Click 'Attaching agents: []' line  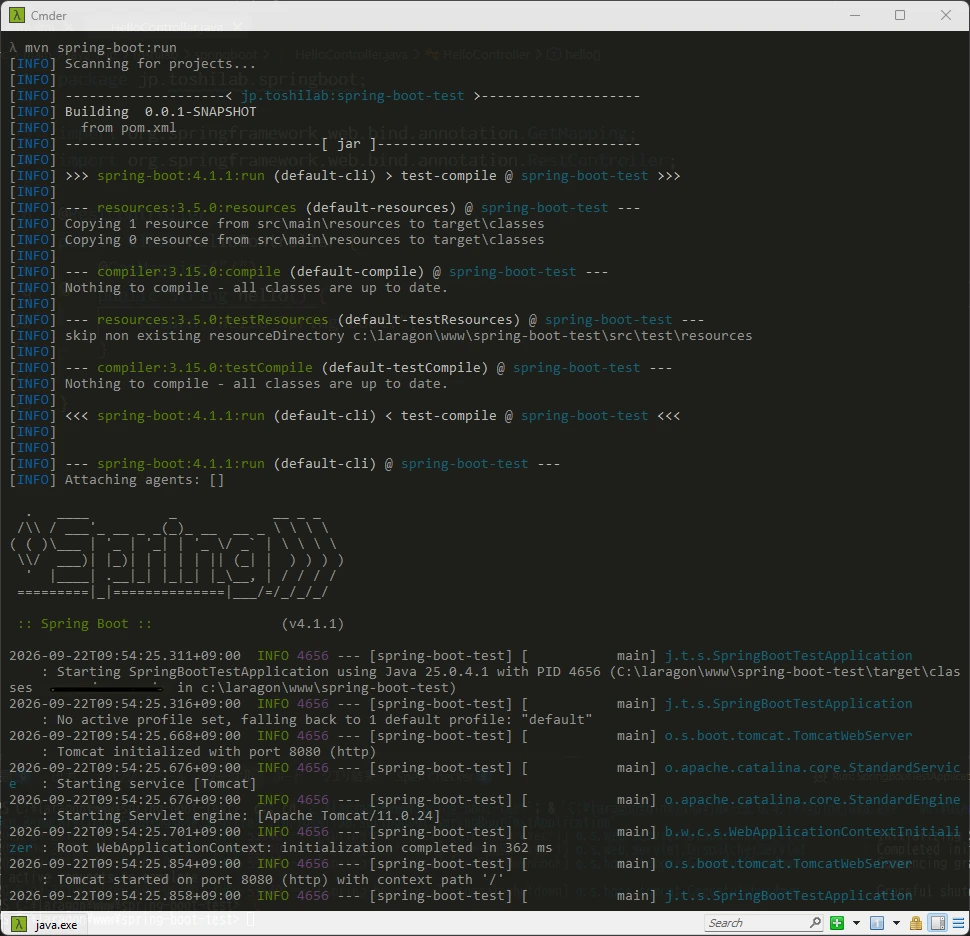coord(145,479)
